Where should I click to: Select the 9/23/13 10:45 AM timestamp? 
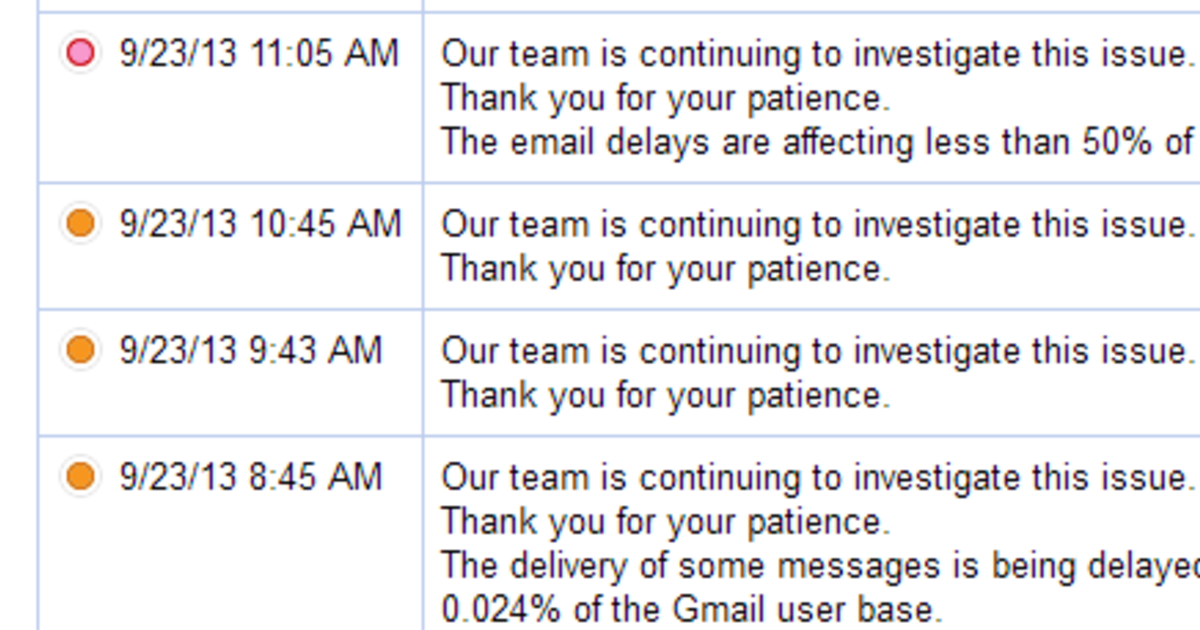pyautogui.click(x=260, y=223)
